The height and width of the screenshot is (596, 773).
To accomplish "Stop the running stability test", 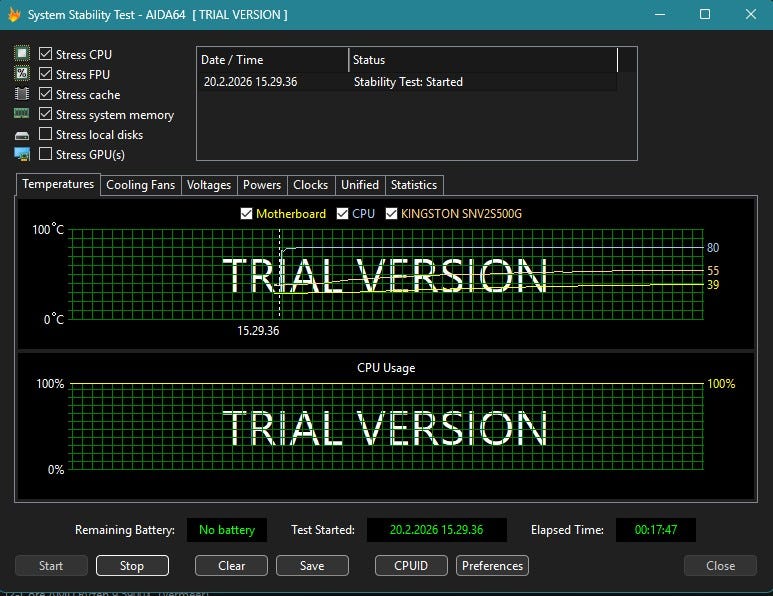I will click(x=132, y=565).
